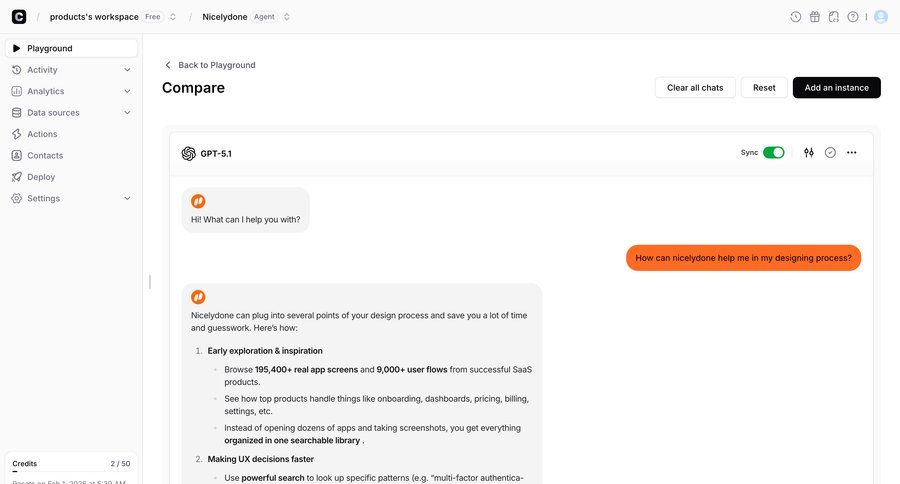Open the help question mark icon
This screenshot has width=900, height=484.
(853, 17)
